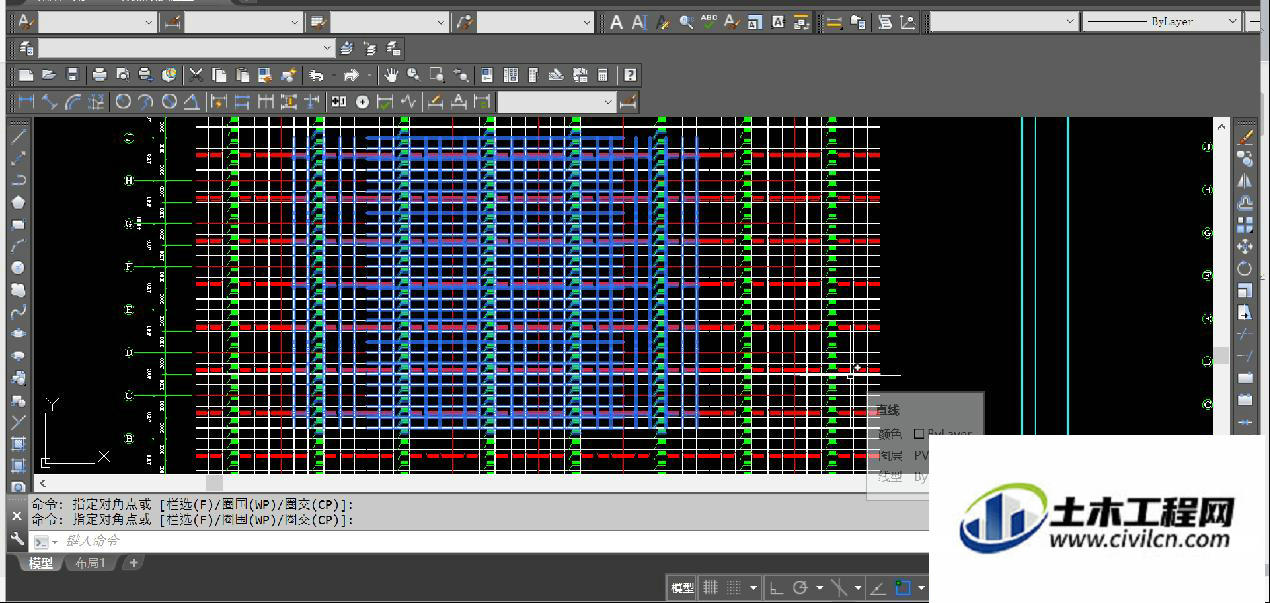The image size is (1270, 603).
Task: Click the Match Properties icon
Action: point(289,75)
